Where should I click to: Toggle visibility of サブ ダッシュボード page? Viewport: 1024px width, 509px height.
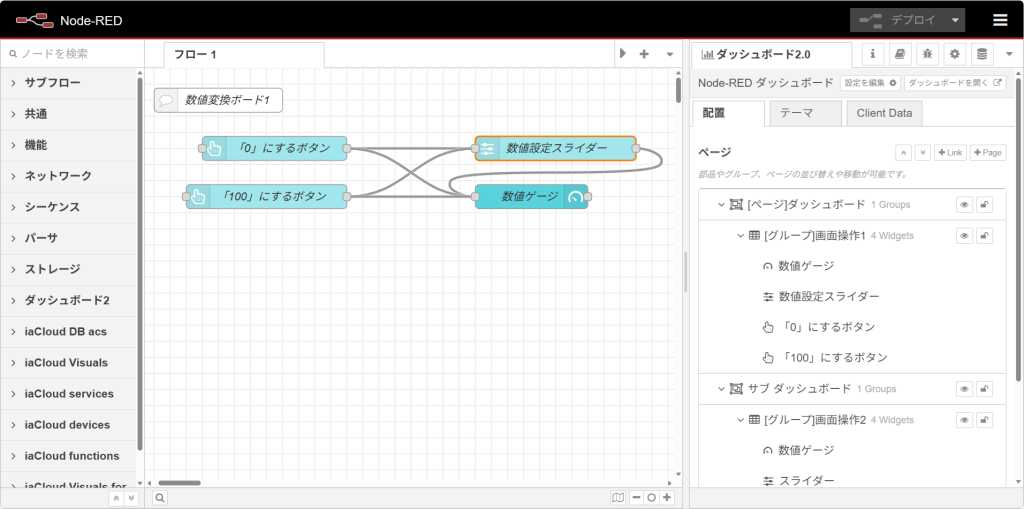(965, 389)
